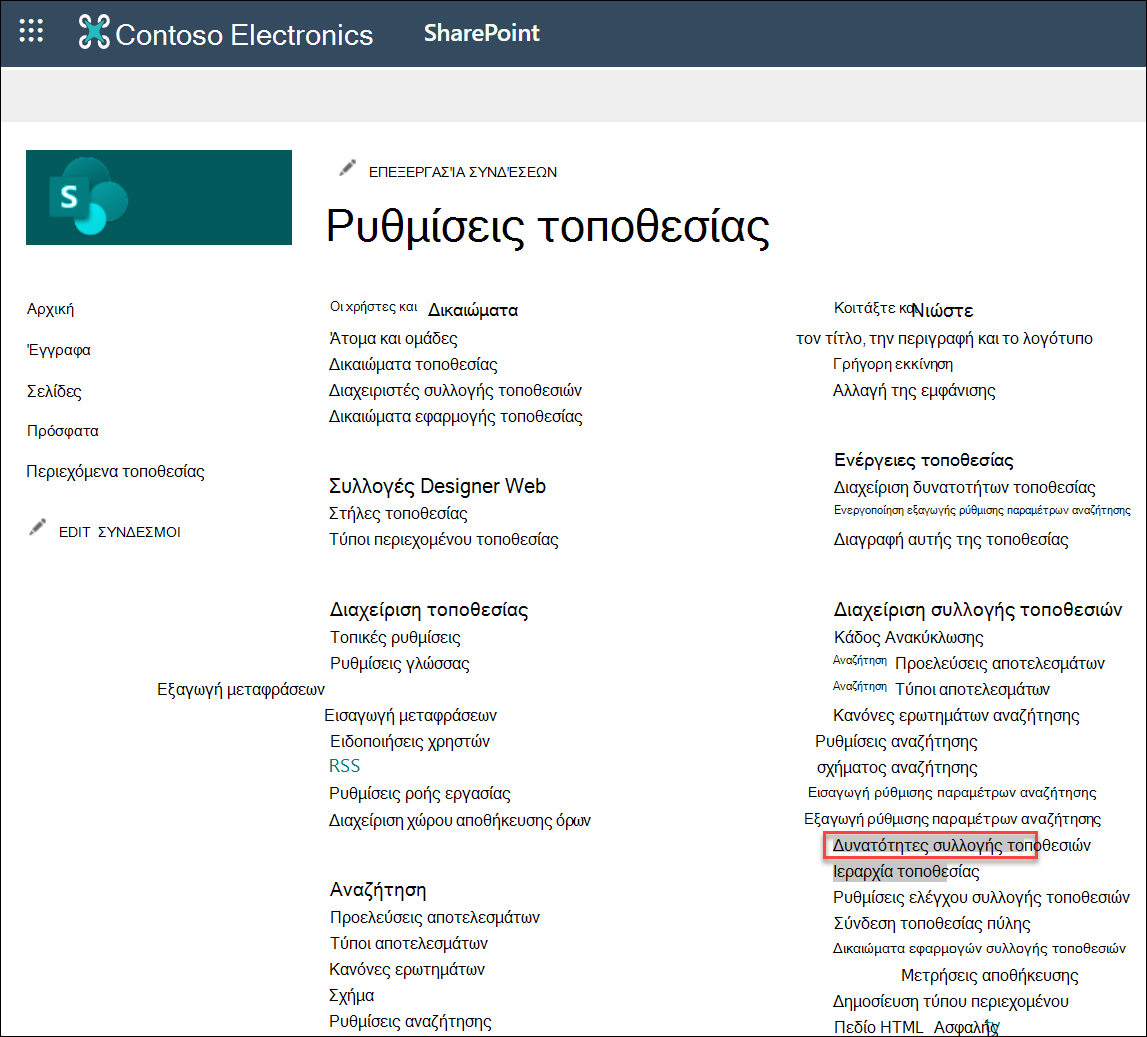Click Contoso Electronics header title
1147x1037 pixels.
point(244,35)
